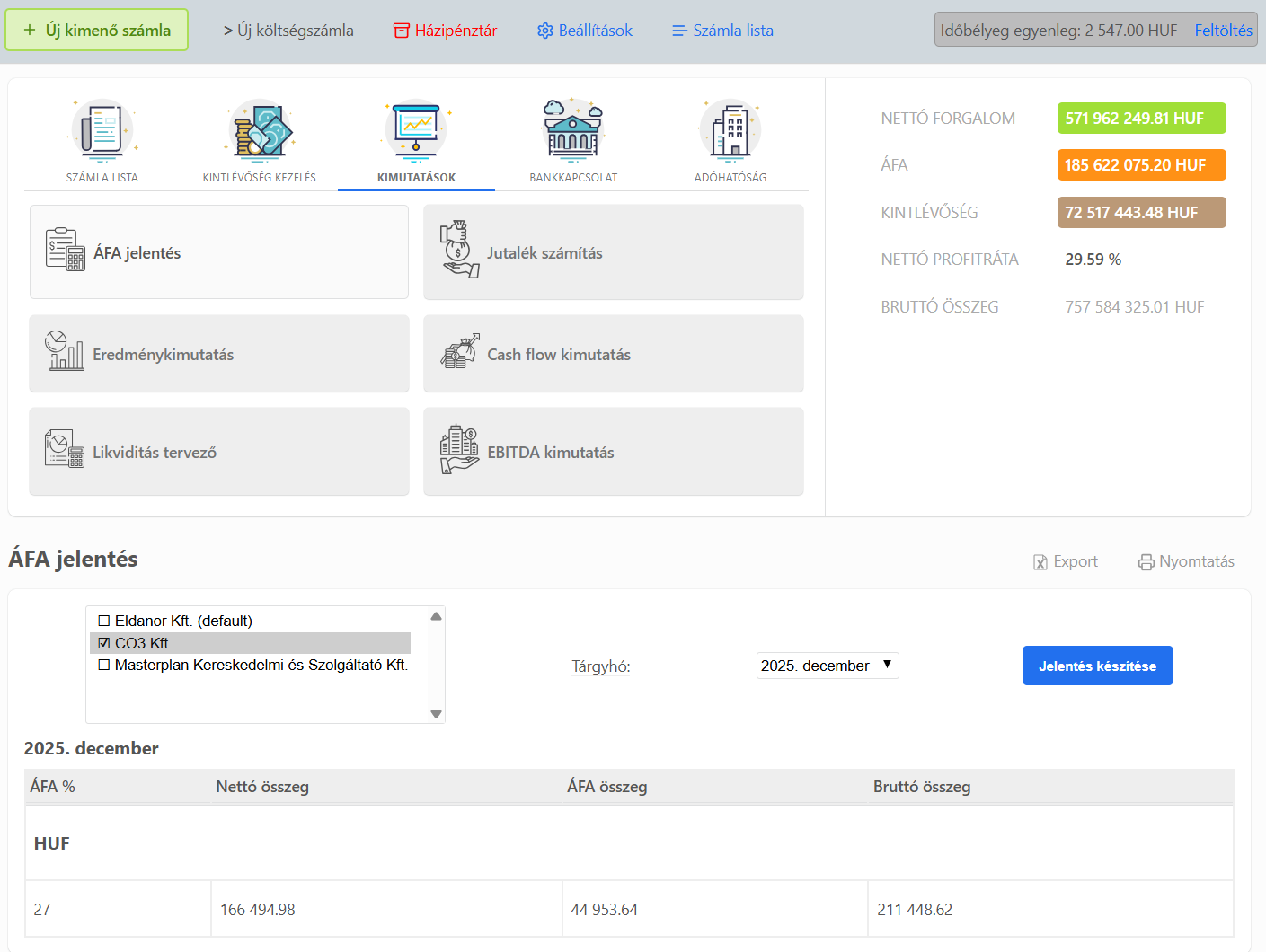Open Számla lista in top menu
The image size is (1266, 952).
point(722,31)
